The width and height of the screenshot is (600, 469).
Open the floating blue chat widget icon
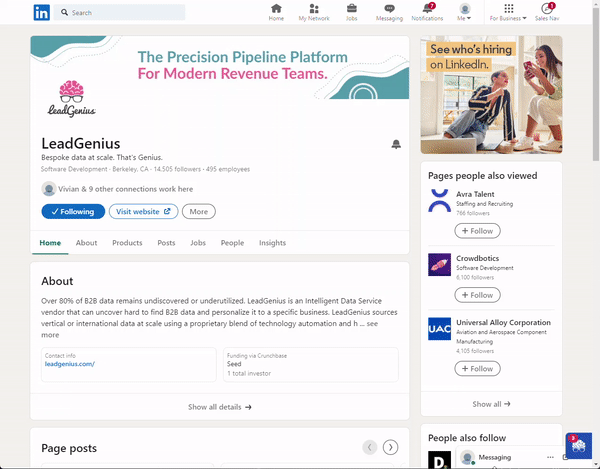[579, 446]
